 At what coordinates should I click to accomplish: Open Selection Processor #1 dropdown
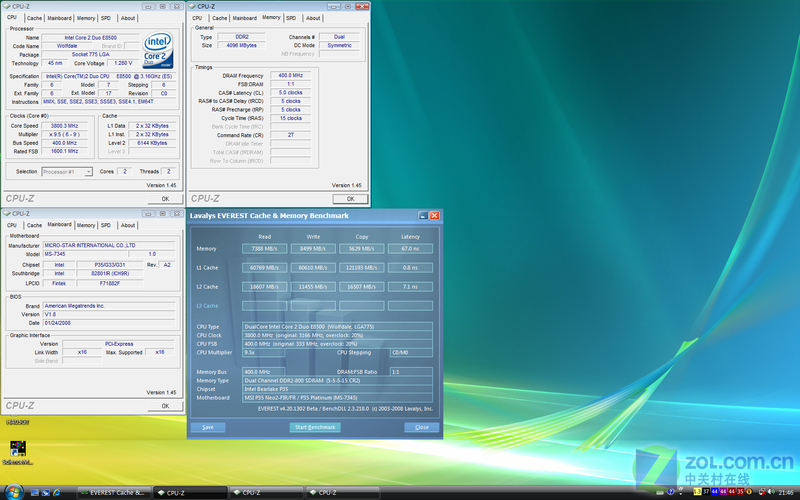67,172
